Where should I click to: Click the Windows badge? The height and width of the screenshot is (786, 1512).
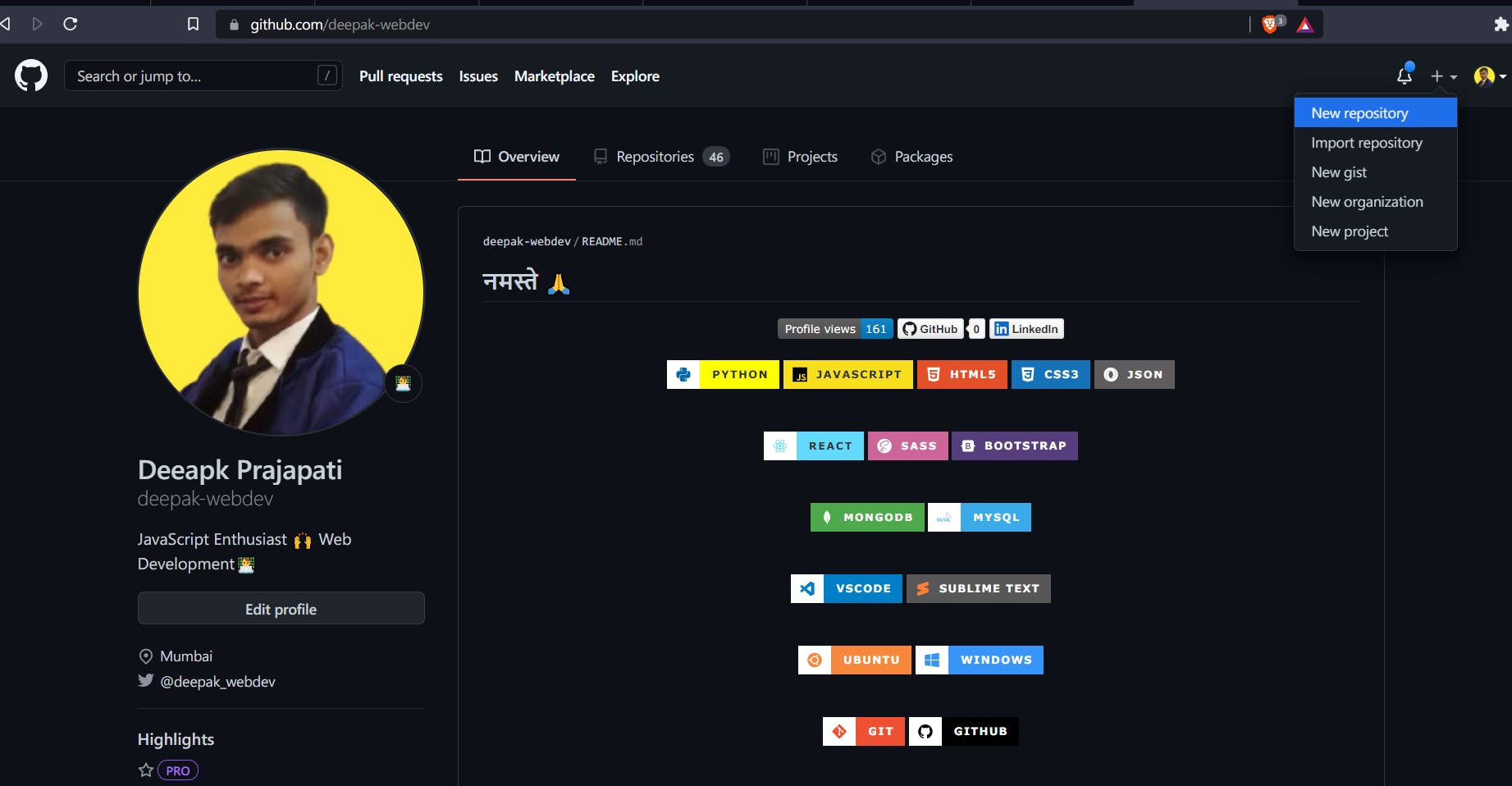(x=979, y=660)
